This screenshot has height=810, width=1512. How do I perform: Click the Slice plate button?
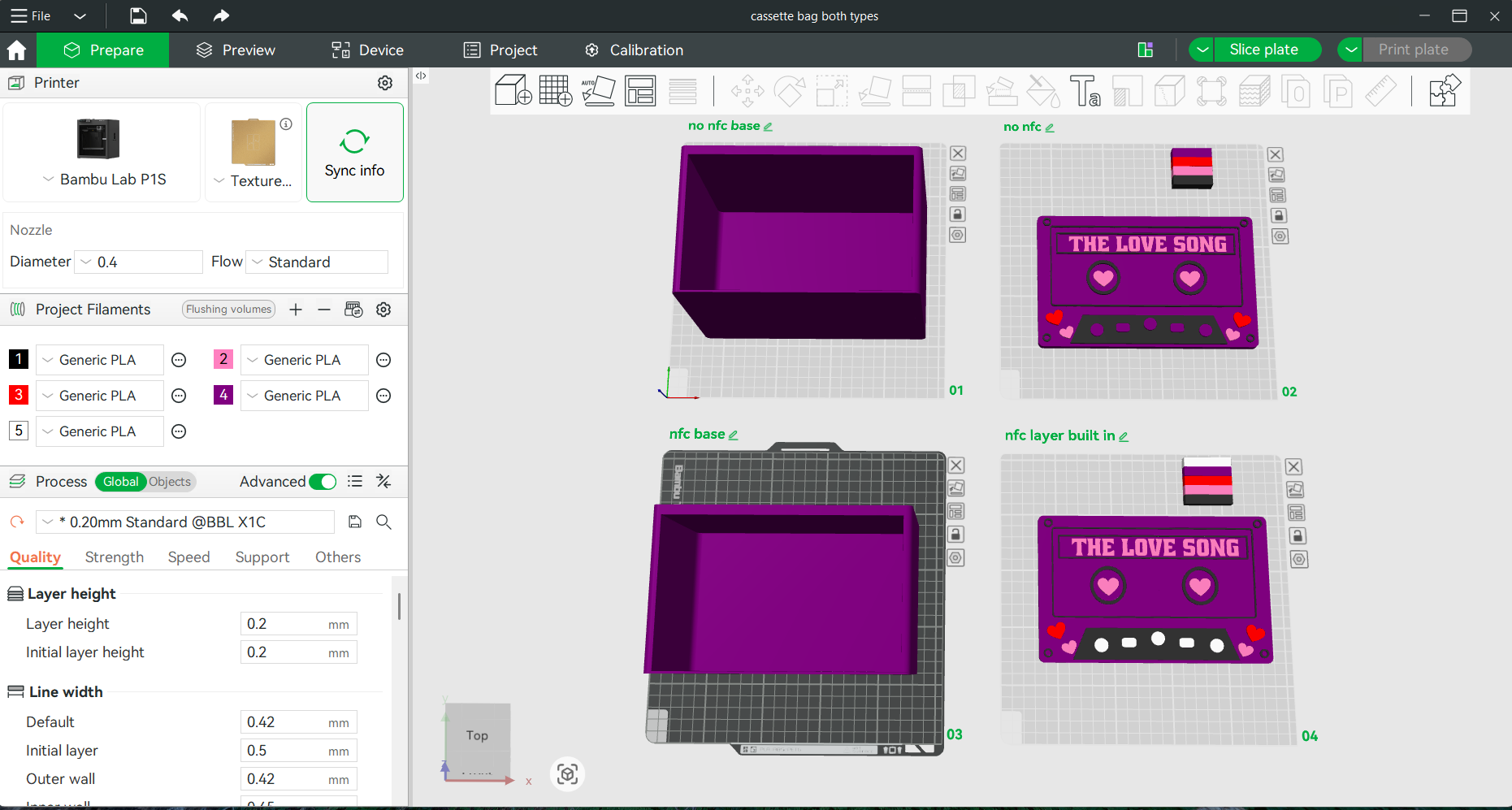click(1264, 50)
